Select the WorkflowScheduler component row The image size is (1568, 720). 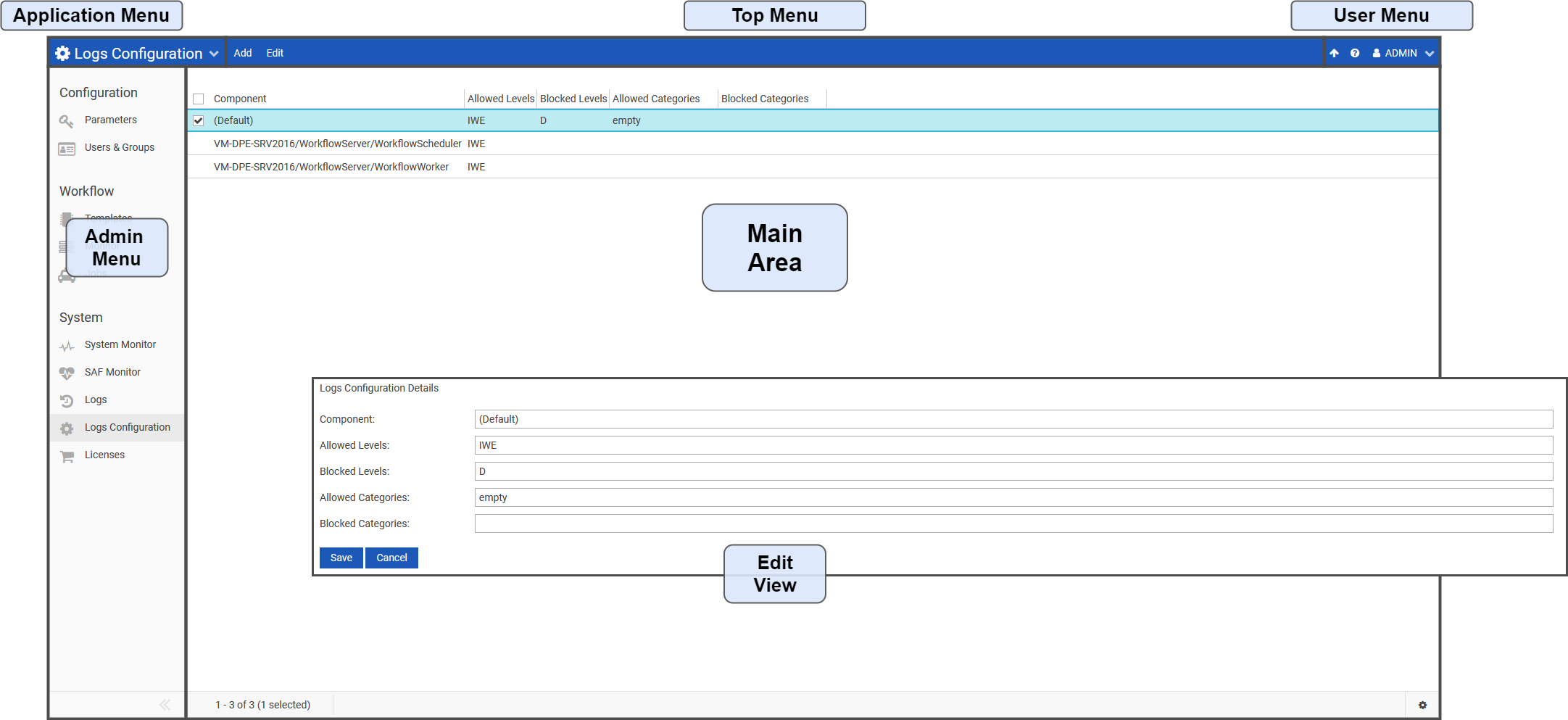tap(337, 144)
